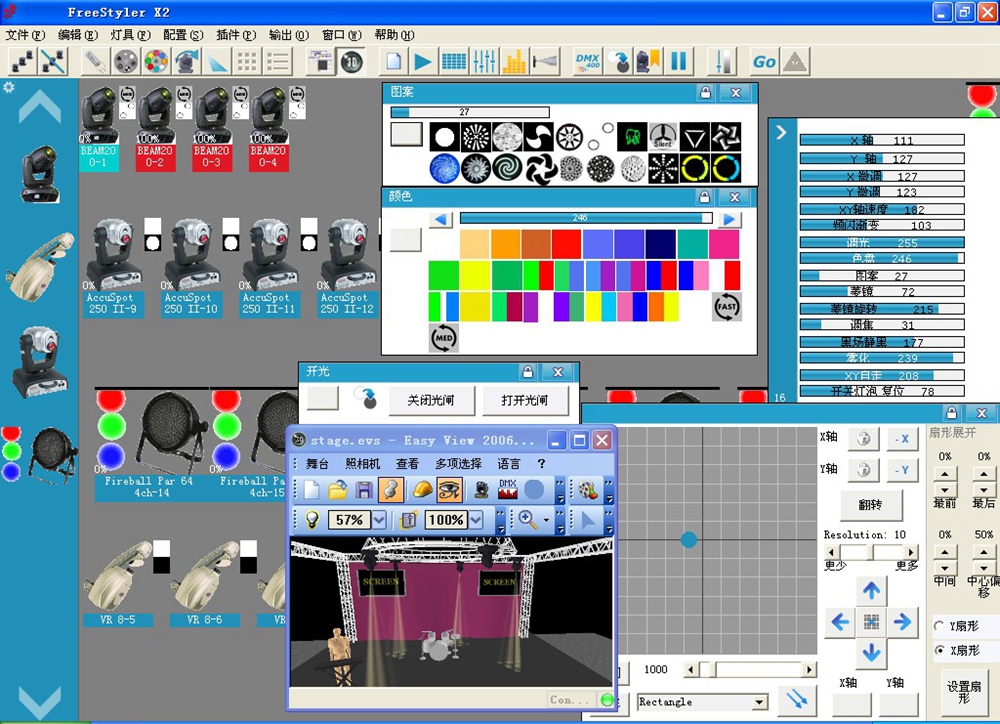This screenshot has height=724, width=1000.
Task: Click the pause icon in main toolbar
Action: pyautogui.click(x=679, y=61)
